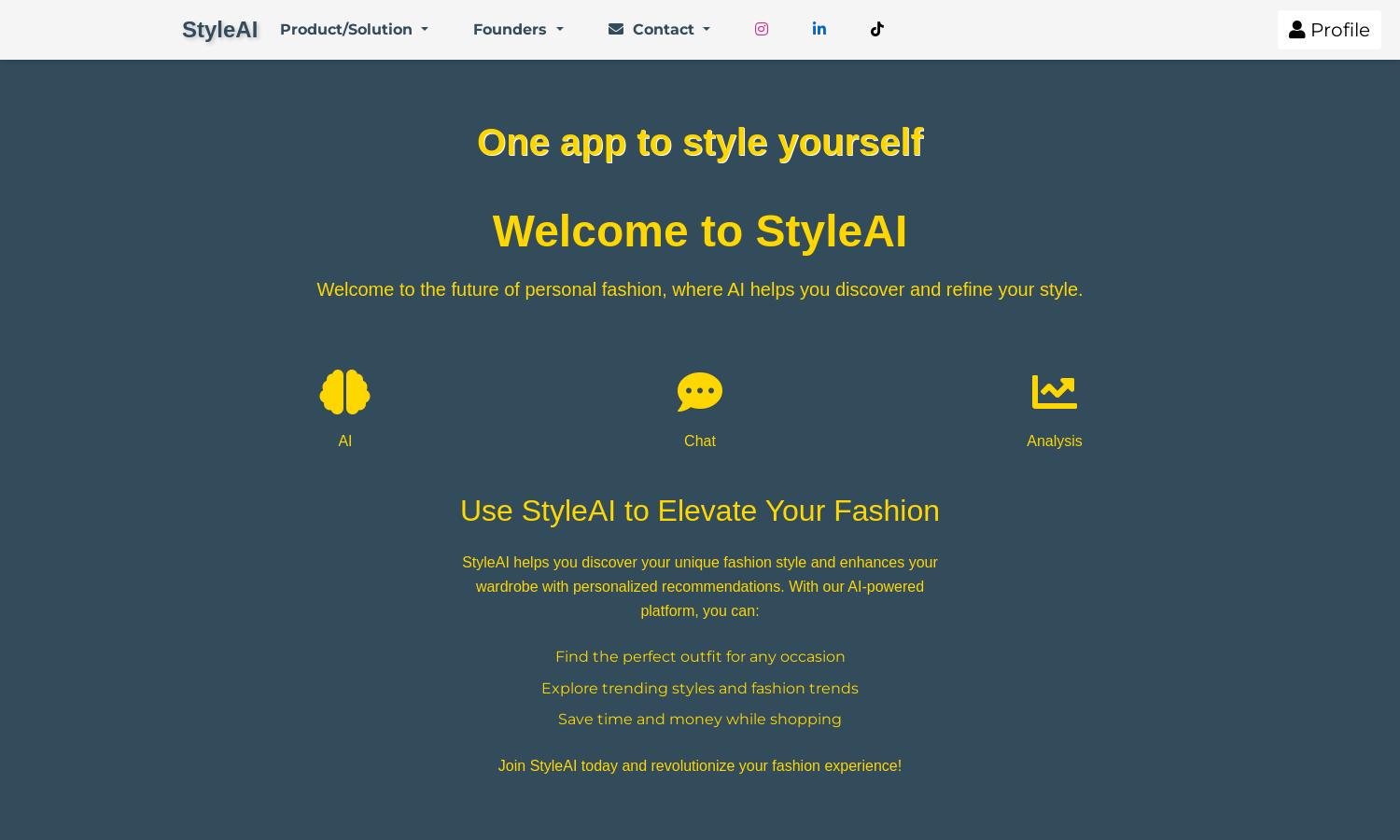Click the analysis chart icon

tap(1055, 392)
